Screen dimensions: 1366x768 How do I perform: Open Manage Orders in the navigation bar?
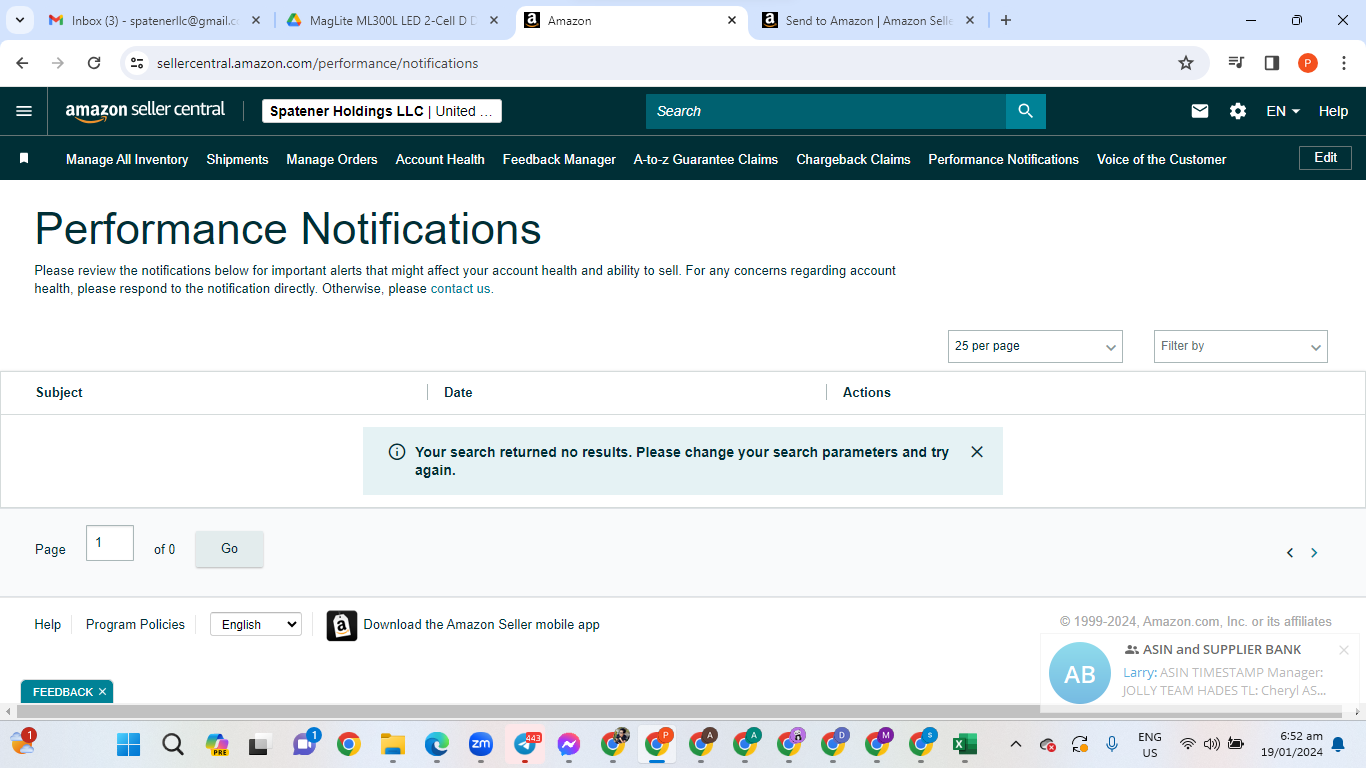point(332,159)
